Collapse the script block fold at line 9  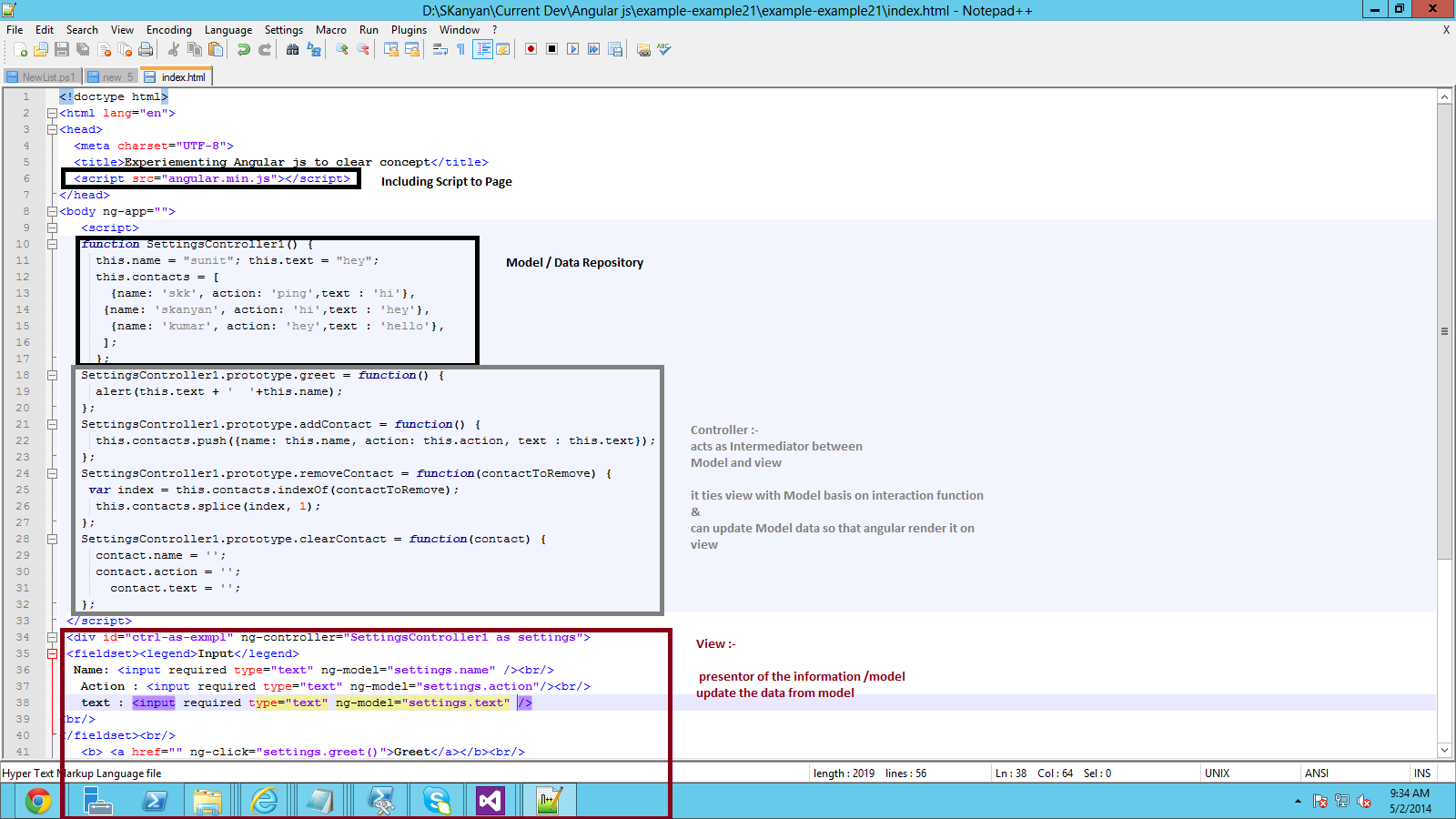[x=52, y=228]
